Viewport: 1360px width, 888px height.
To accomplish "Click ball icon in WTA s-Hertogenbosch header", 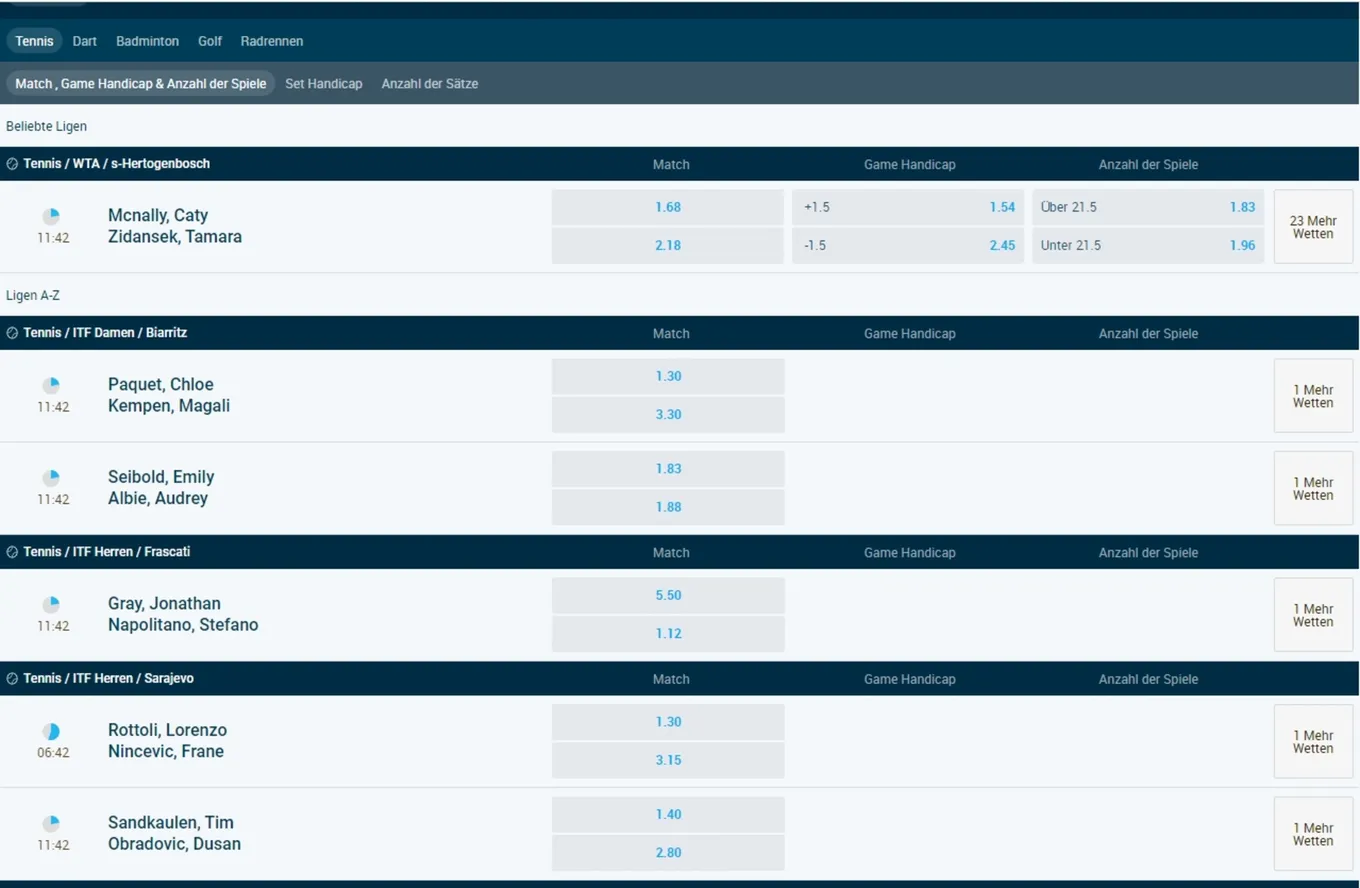I will pyautogui.click(x=12, y=164).
